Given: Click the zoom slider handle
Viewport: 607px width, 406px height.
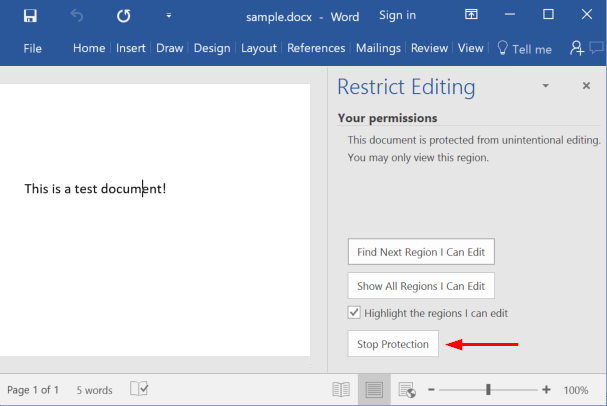Looking at the screenshot, I should coord(488,389).
